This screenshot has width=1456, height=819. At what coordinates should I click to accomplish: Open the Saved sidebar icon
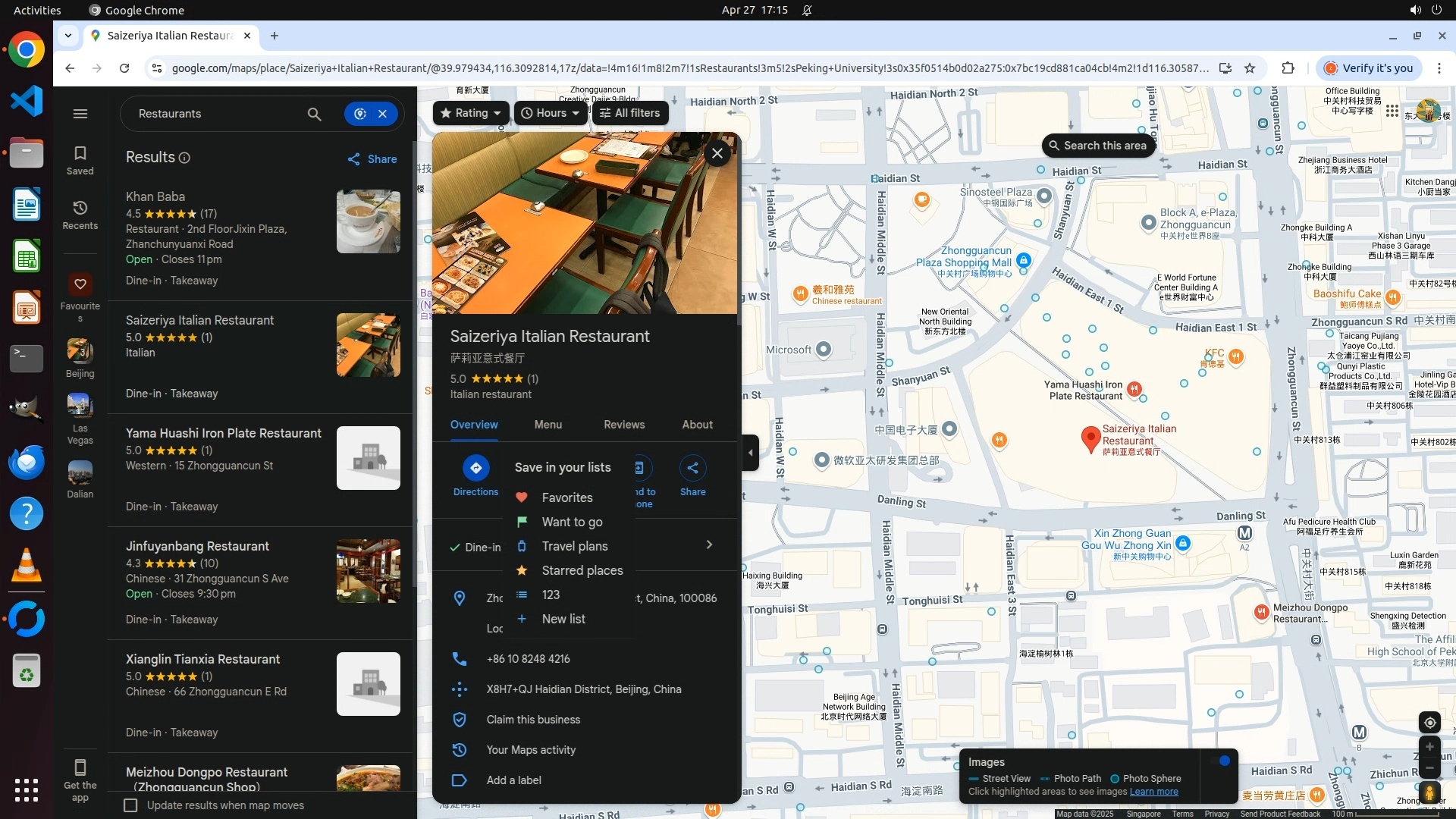[80, 160]
